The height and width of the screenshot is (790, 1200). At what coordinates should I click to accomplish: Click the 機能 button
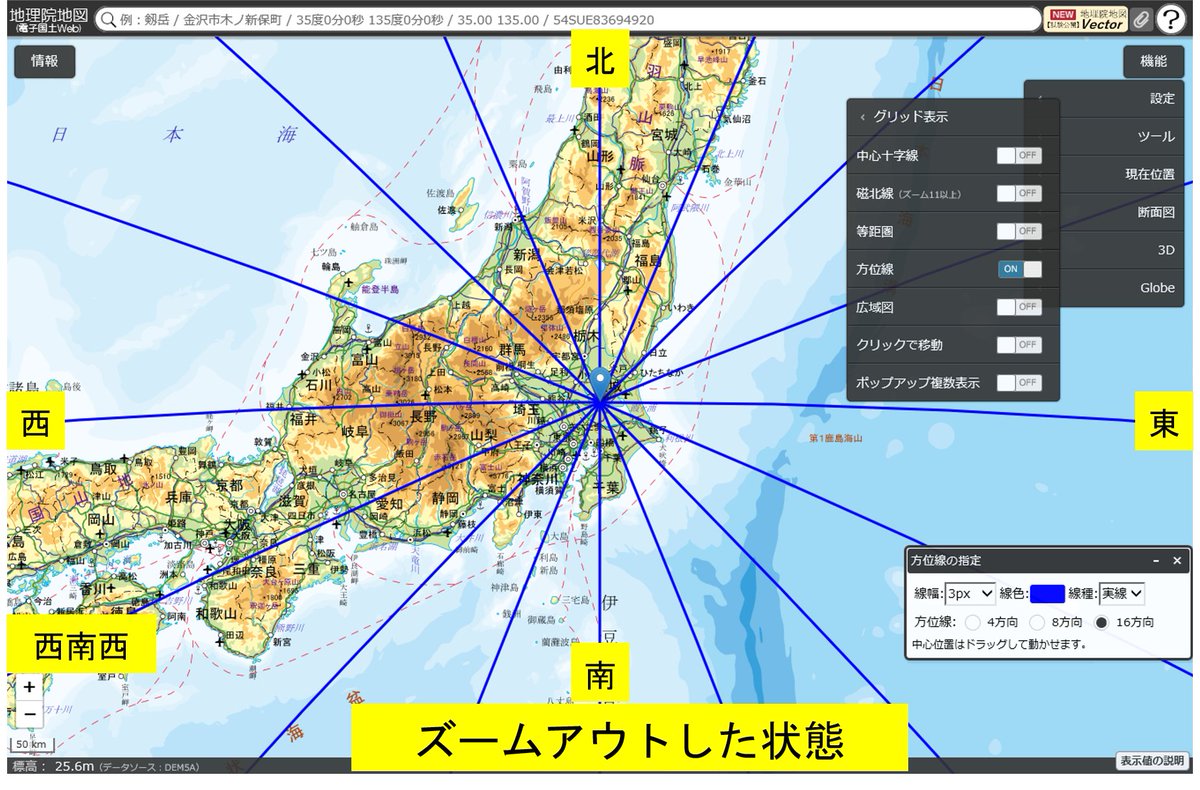click(1153, 61)
